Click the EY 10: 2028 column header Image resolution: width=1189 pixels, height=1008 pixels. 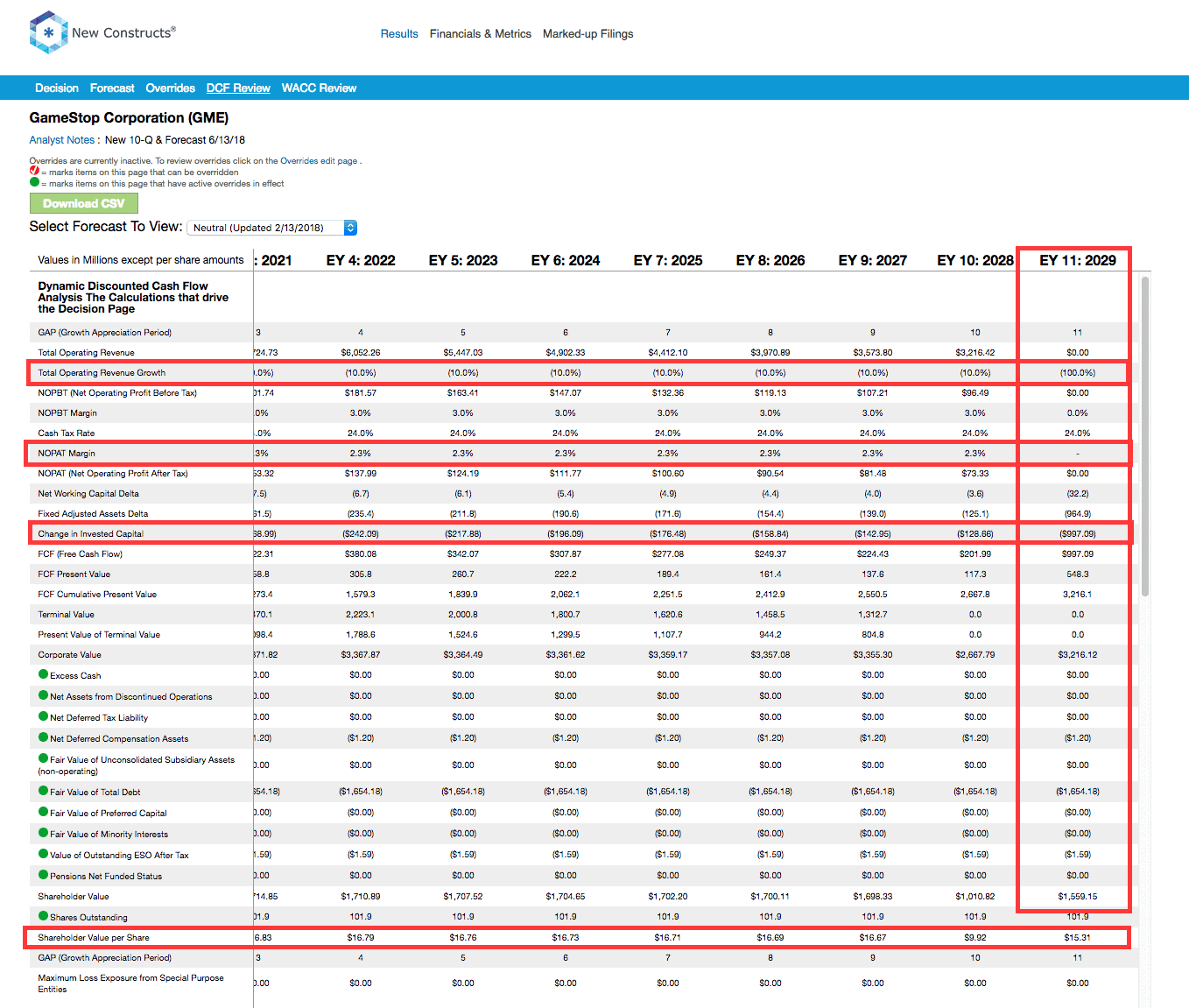coord(975,260)
